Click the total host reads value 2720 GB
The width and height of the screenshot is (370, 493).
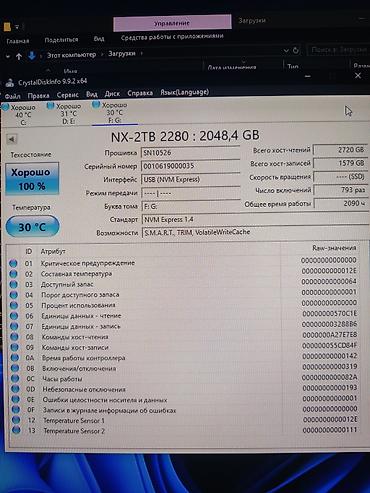340,150
